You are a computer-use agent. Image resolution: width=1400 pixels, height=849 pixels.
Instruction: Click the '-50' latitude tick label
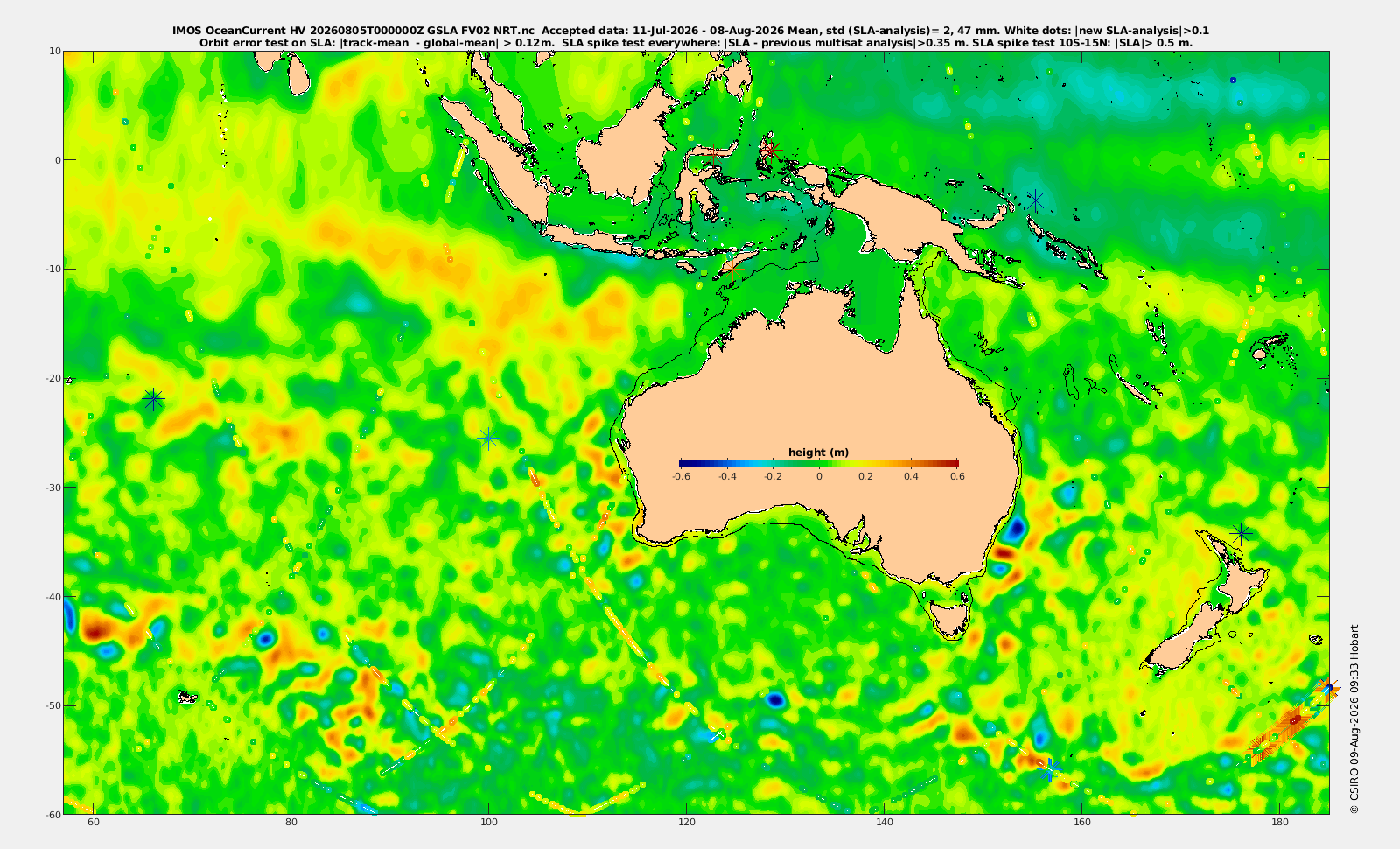click(x=52, y=705)
